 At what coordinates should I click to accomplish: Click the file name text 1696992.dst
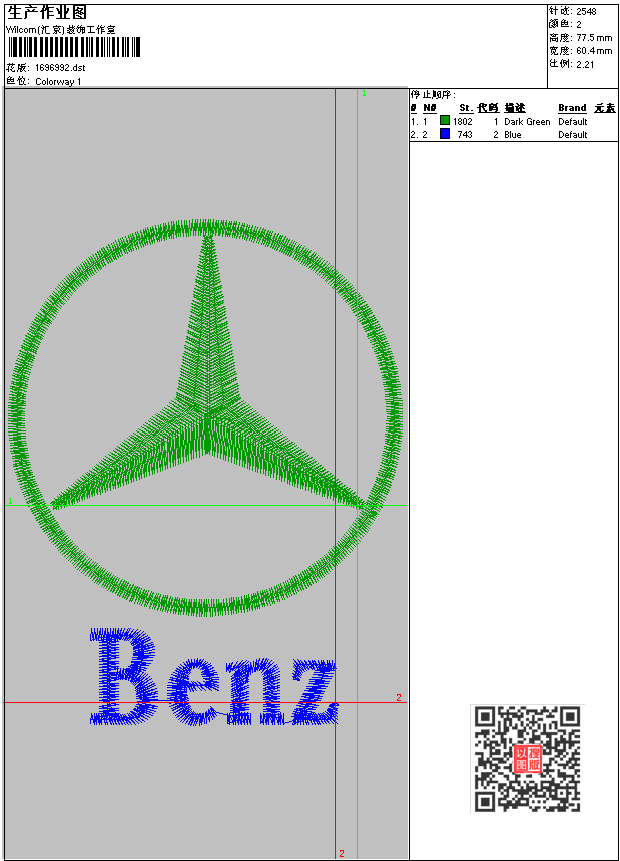coord(60,68)
